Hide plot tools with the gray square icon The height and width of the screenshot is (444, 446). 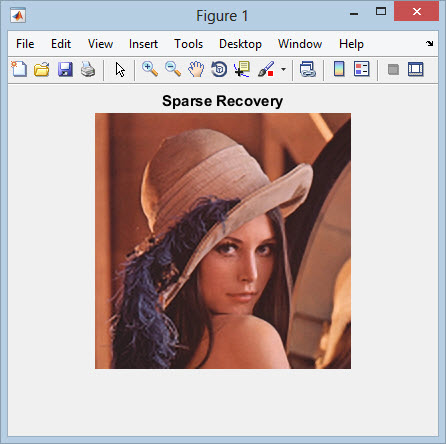tap(393, 69)
